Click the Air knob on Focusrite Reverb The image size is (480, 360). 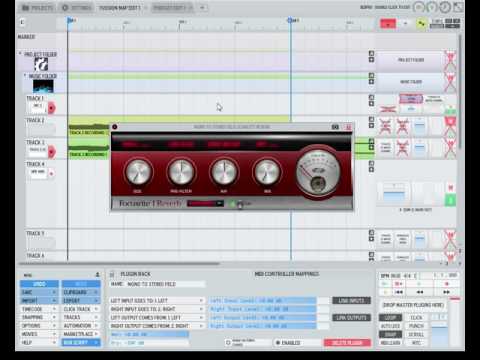224,172
